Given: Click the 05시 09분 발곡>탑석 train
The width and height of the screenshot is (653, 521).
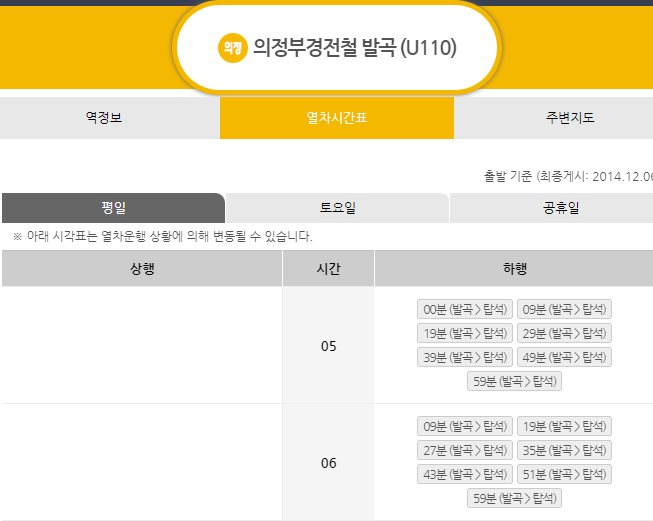Looking at the screenshot, I should pos(564,309).
